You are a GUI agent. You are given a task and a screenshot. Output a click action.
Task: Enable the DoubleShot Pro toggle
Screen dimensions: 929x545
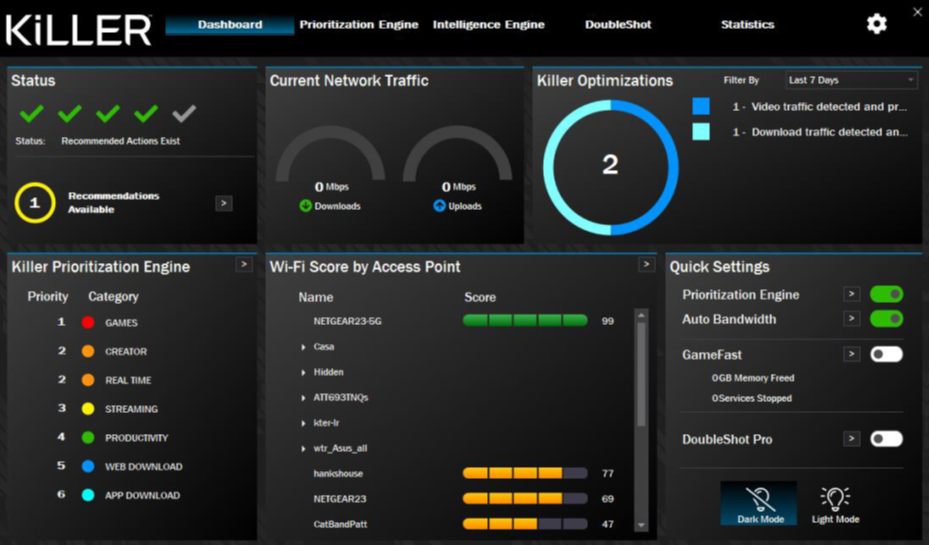point(886,439)
